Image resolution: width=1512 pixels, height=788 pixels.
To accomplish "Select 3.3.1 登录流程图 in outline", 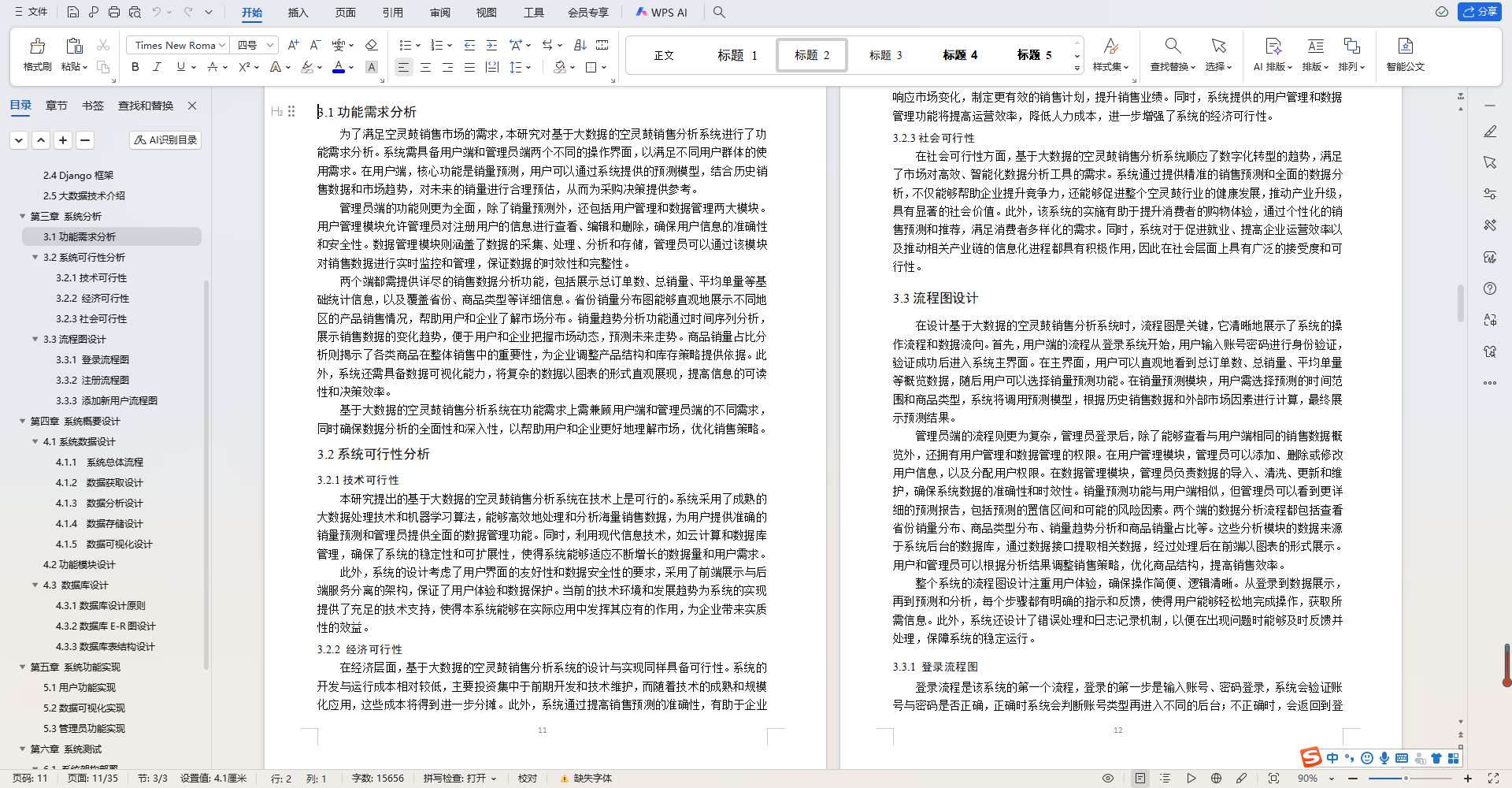I will coord(92,359).
